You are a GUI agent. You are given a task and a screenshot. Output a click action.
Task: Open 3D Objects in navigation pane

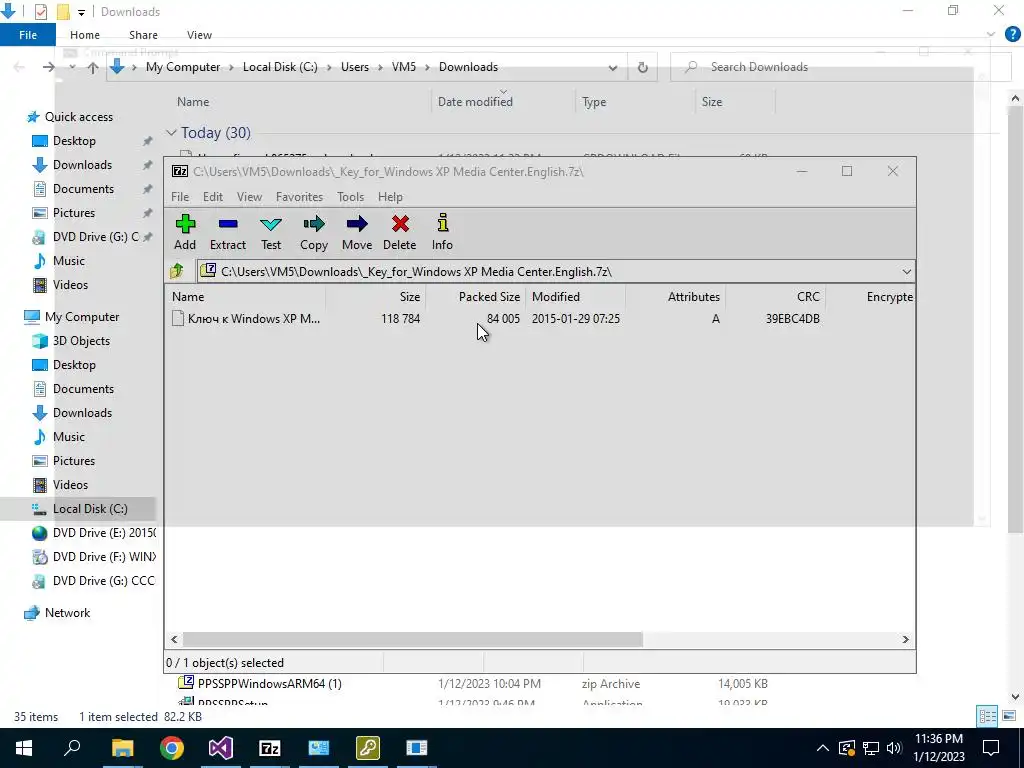81,341
